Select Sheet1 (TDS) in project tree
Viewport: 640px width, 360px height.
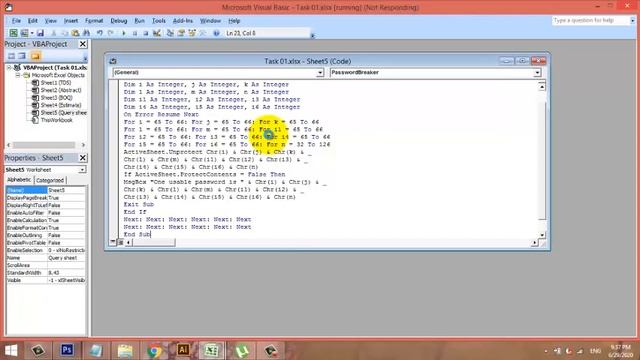[x=56, y=83]
